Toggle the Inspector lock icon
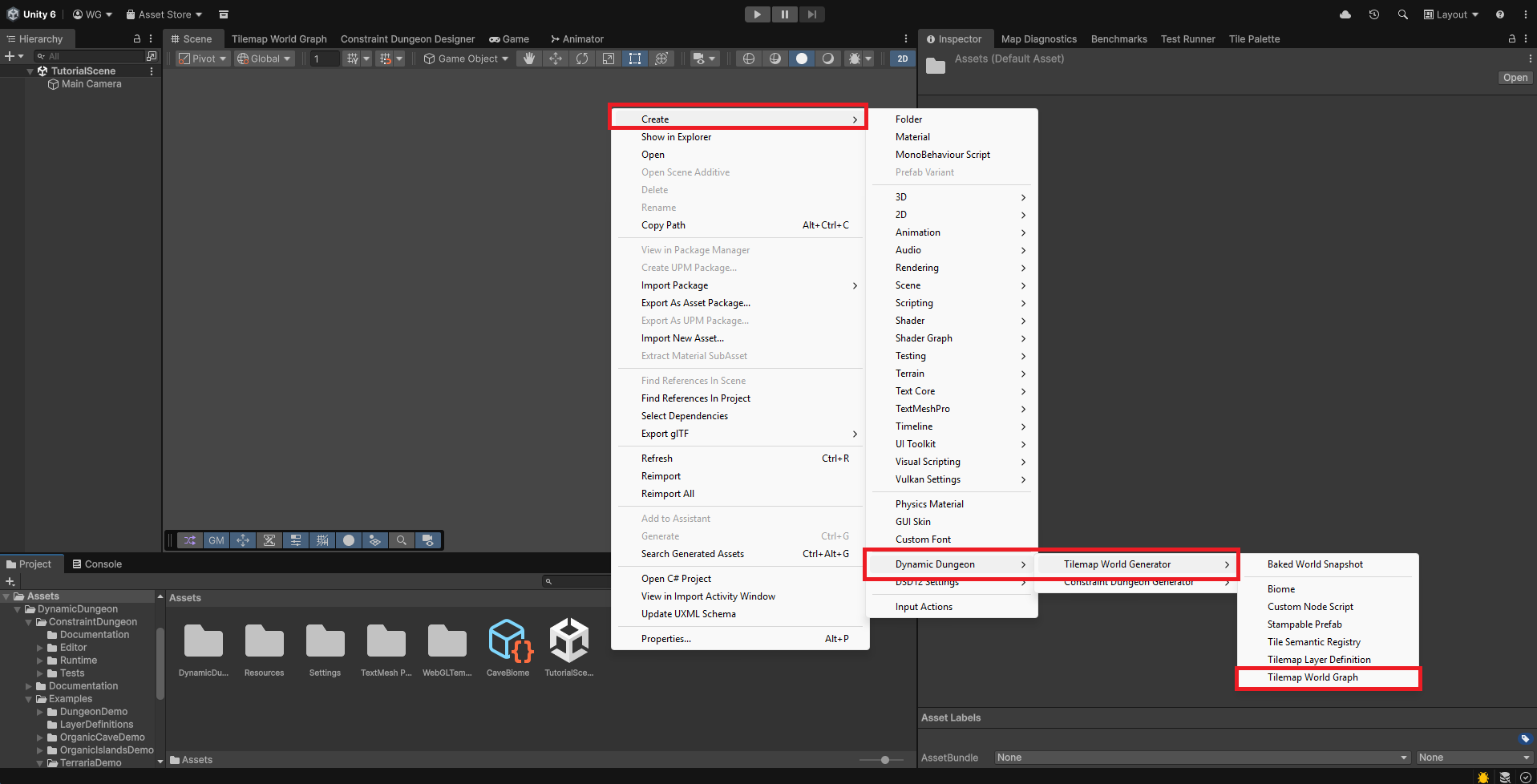The width and height of the screenshot is (1537, 784). (x=1512, y=38)
